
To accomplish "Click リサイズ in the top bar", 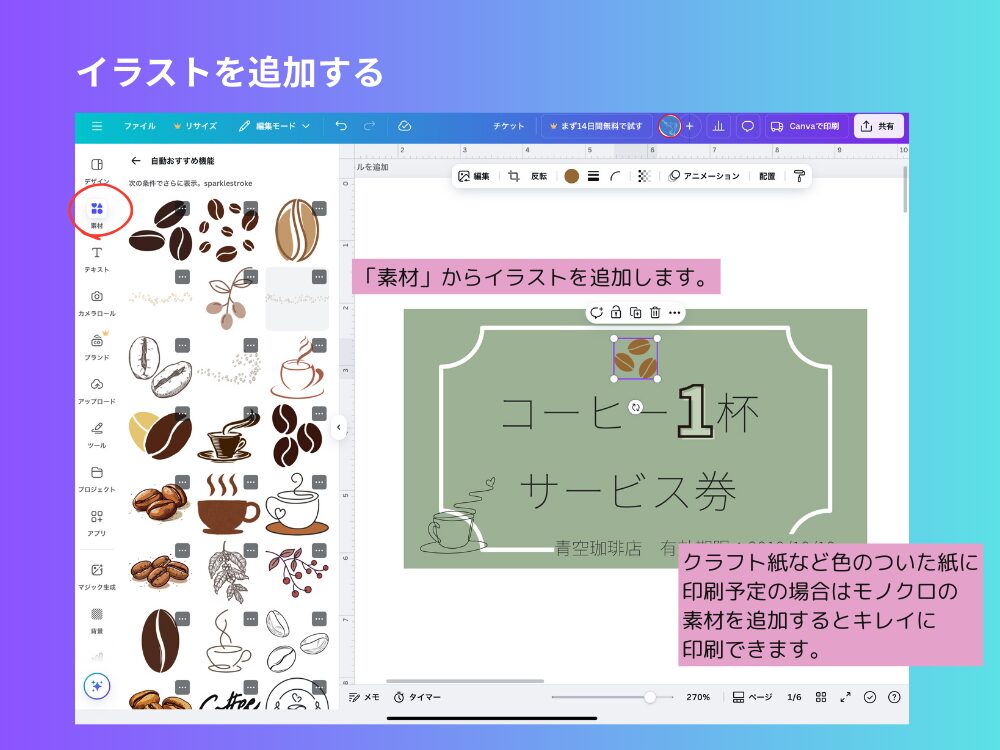I will [x=198, y=126].
